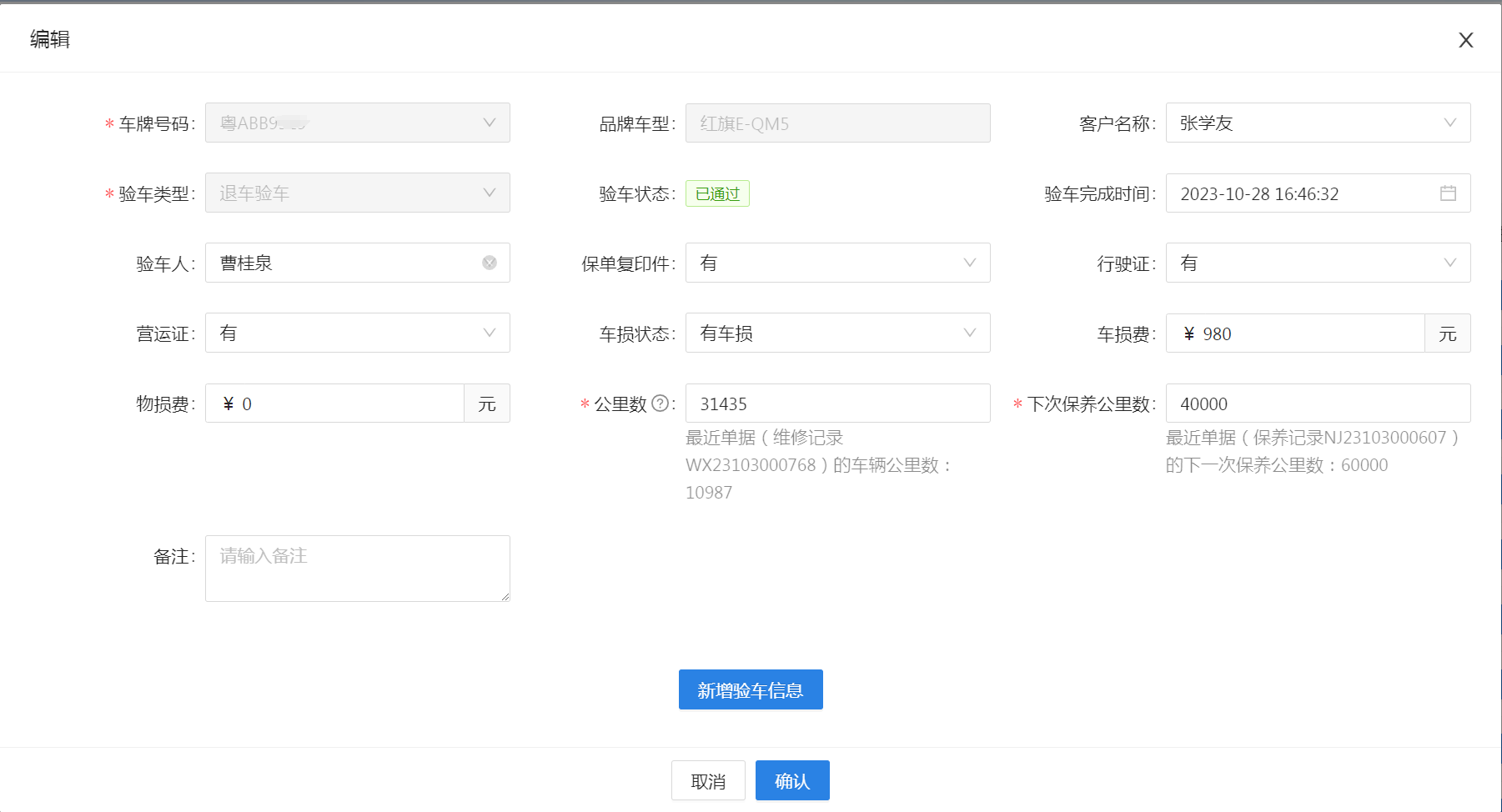Screen dimensions: 1502x812
Task: Clear the inspector name 曹桂泉 with the X icon
Action: pos(490,263)
